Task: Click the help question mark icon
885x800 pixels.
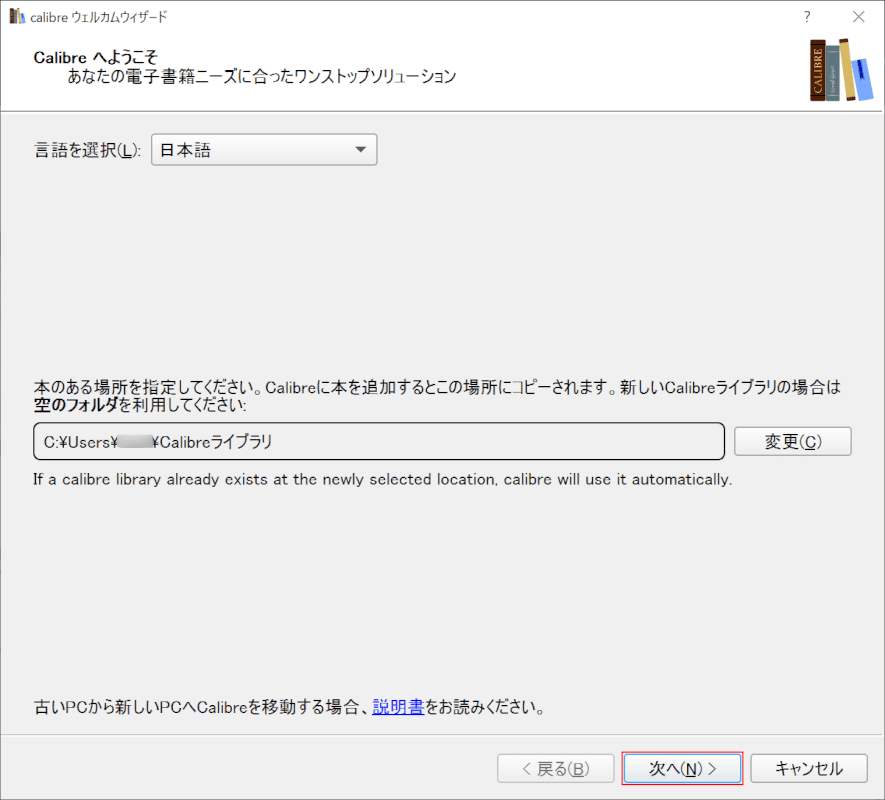Action: pyautogui.click(x=807, y=17)
